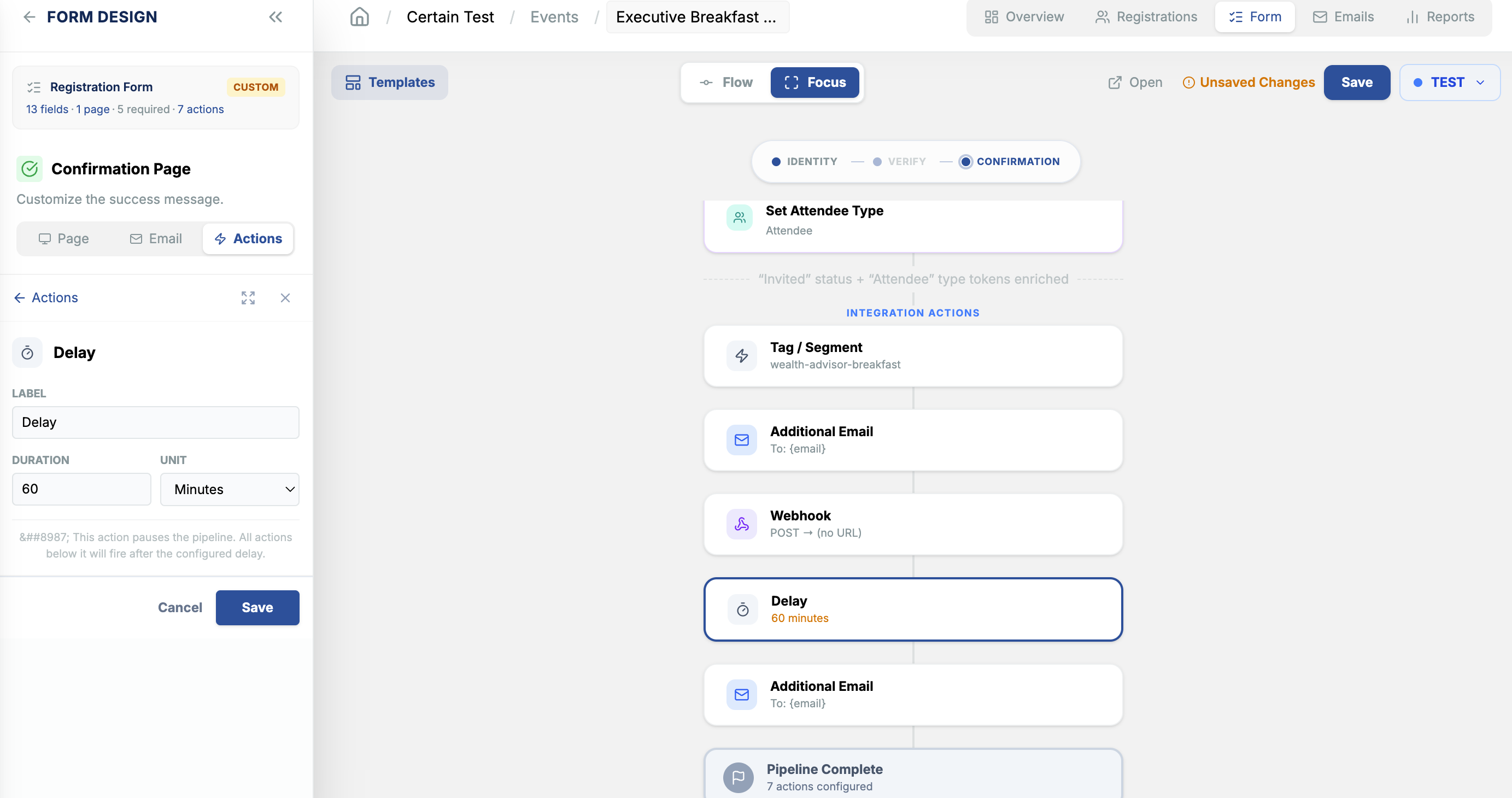Select the Actions tab in sidebar
The height and width of the screenshot is (798, 1512).
pos(248,239)
